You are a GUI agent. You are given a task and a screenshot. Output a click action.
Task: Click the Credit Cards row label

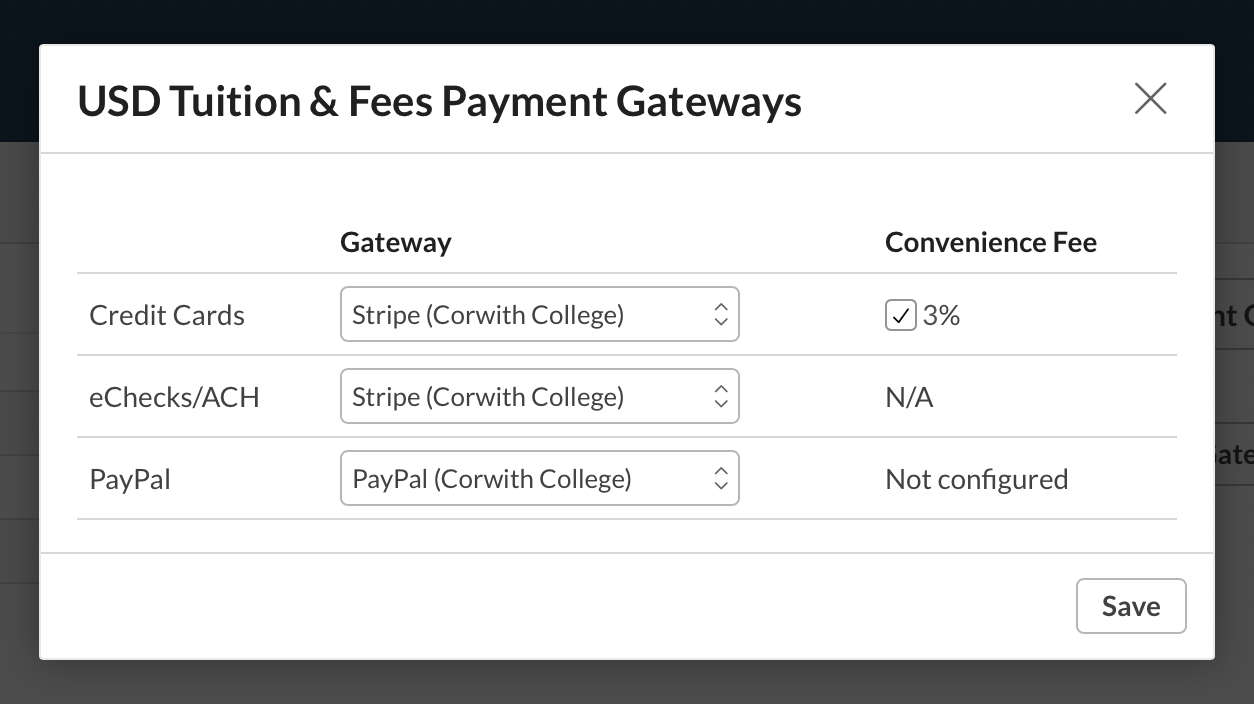point(167,315)
